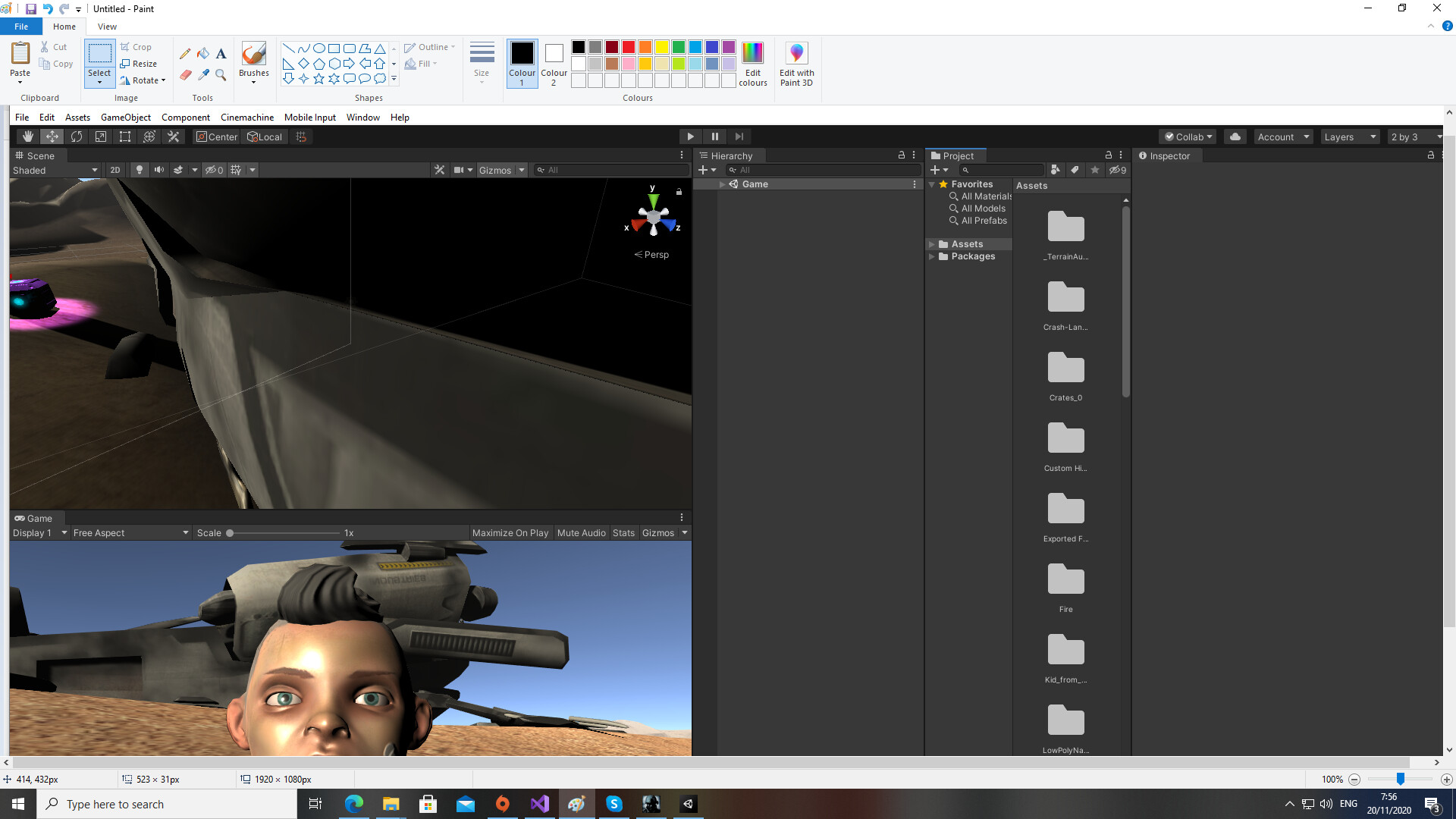Click Maximize On Play in Game view
1456x819 pixels.
tap(510, 532)
